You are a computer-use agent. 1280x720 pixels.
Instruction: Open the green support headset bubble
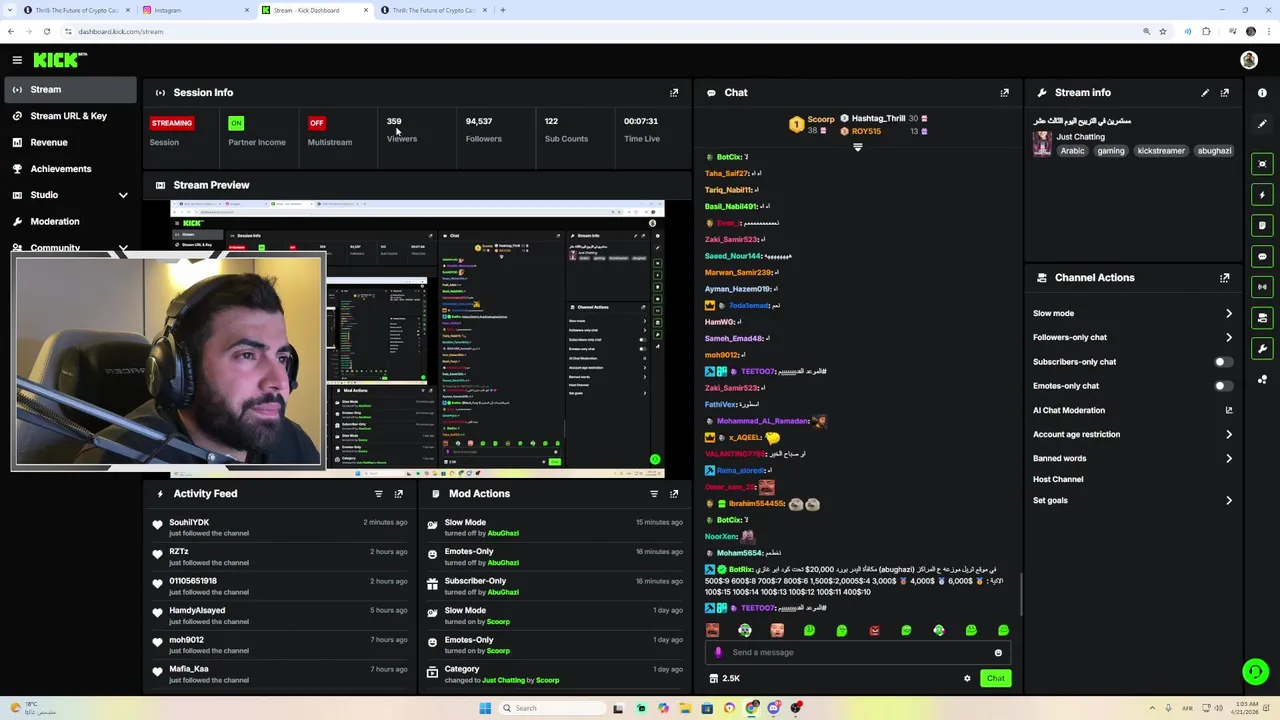tap(1255, 672)
